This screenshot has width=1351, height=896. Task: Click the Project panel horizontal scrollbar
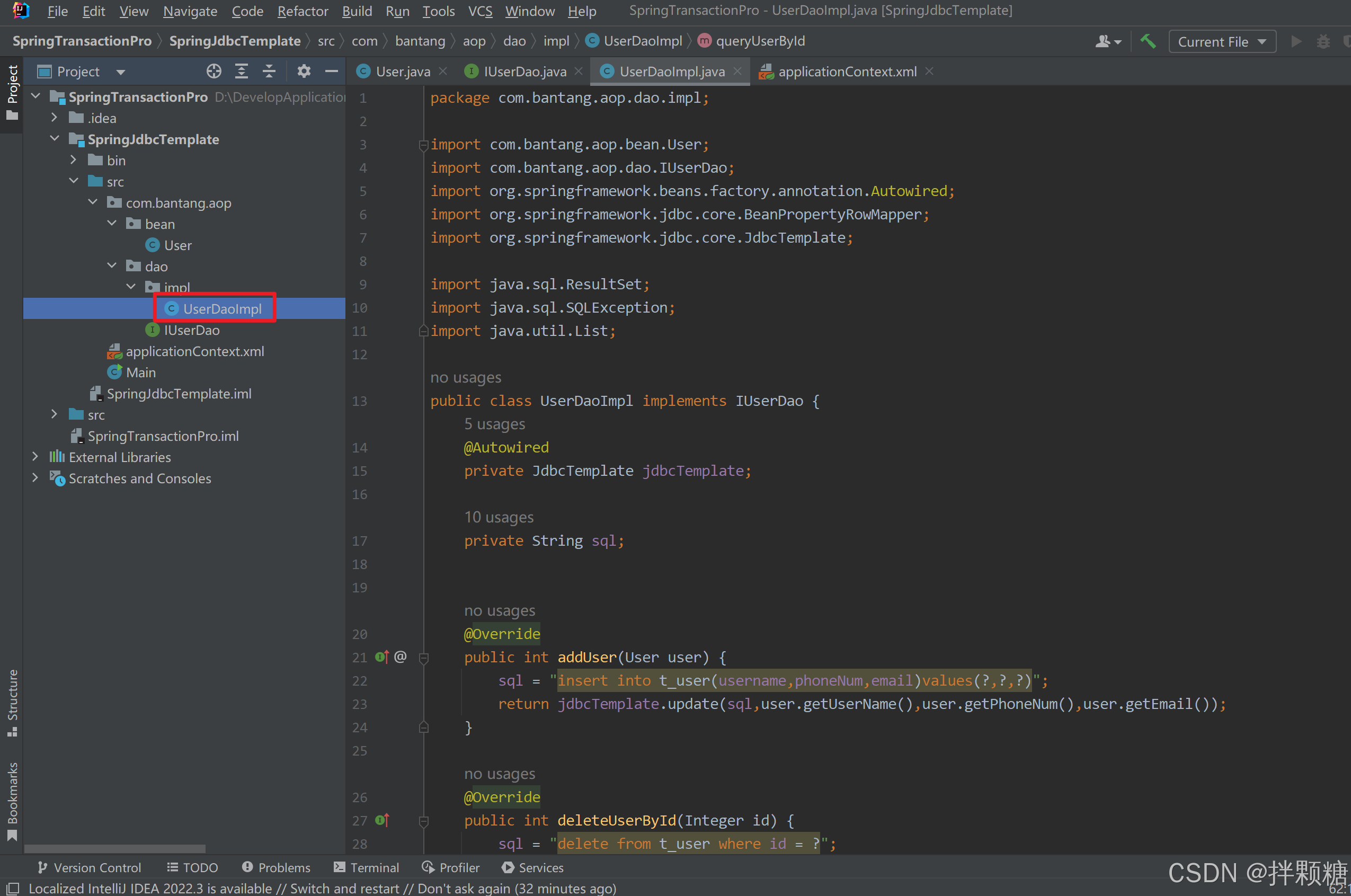(x=114, y=848)
